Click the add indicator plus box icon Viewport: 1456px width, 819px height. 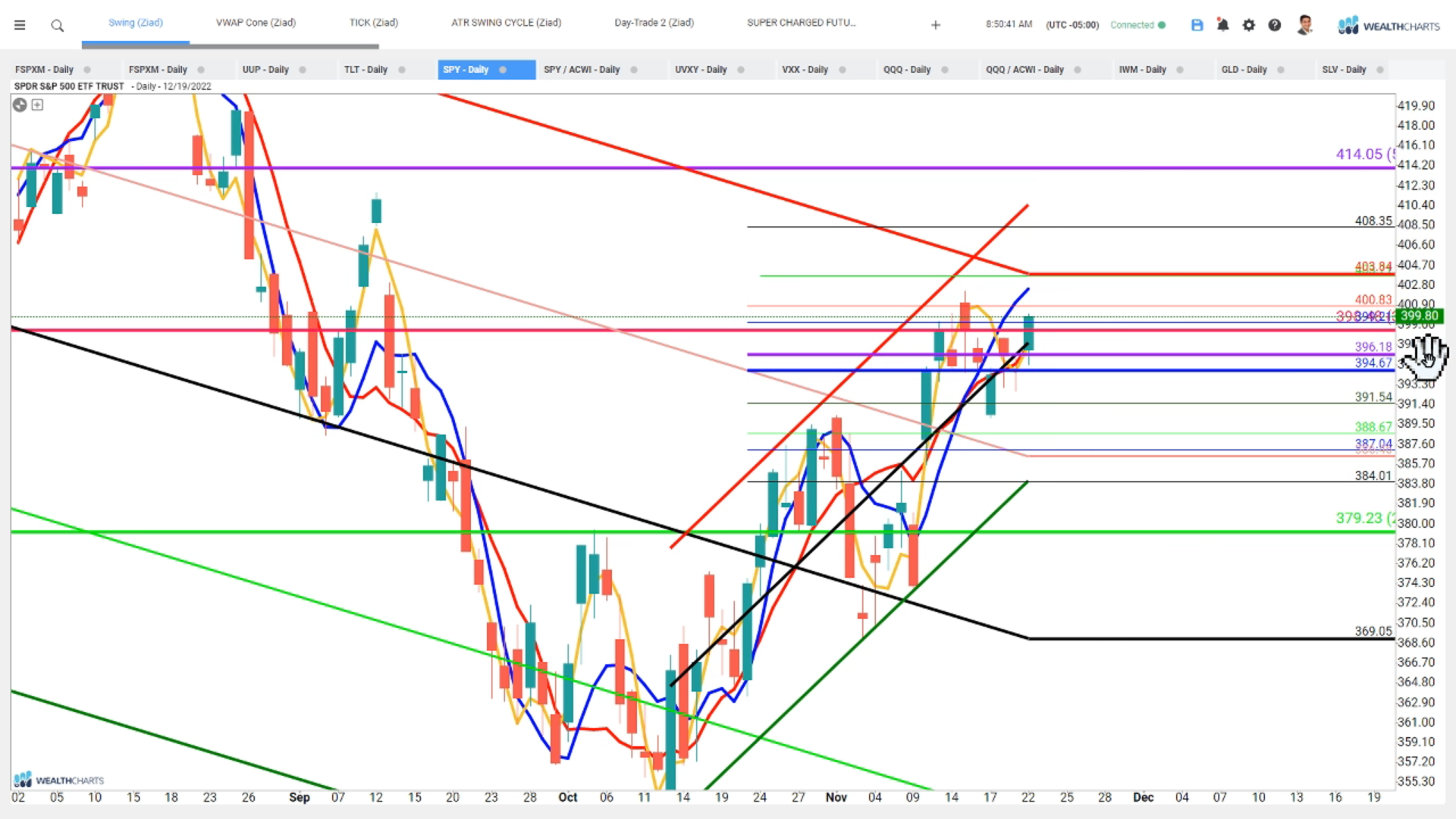(37, 105)
